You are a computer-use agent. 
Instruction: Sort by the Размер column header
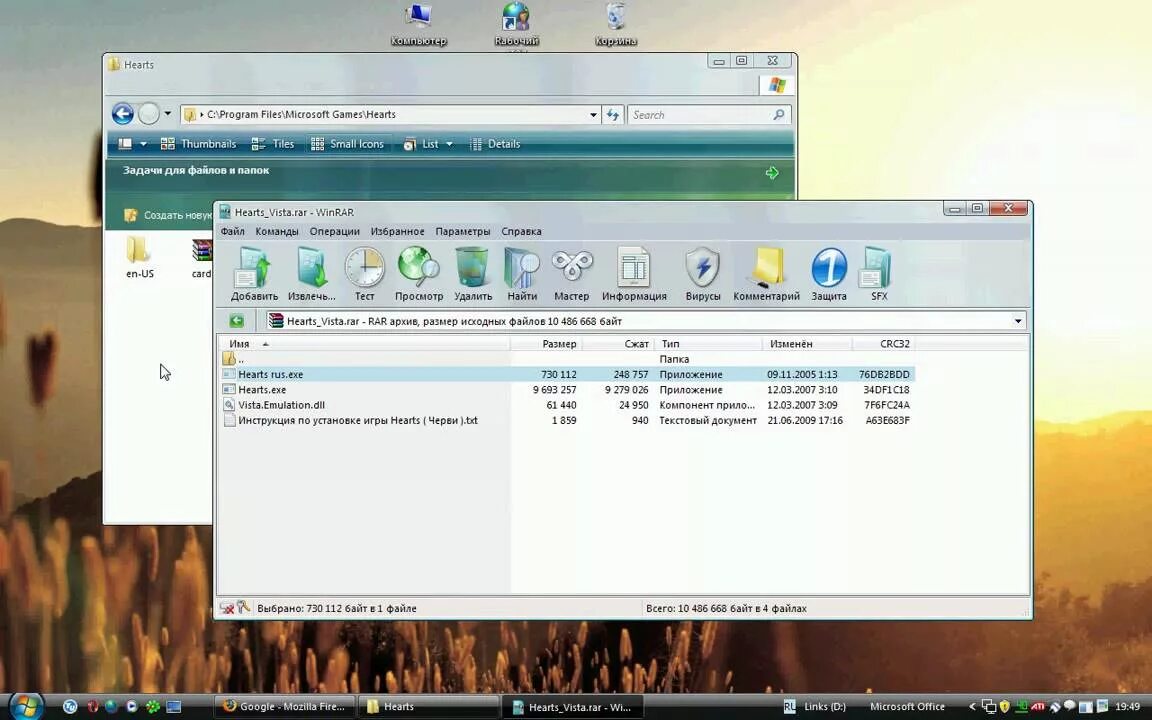[x=559, y=344]
